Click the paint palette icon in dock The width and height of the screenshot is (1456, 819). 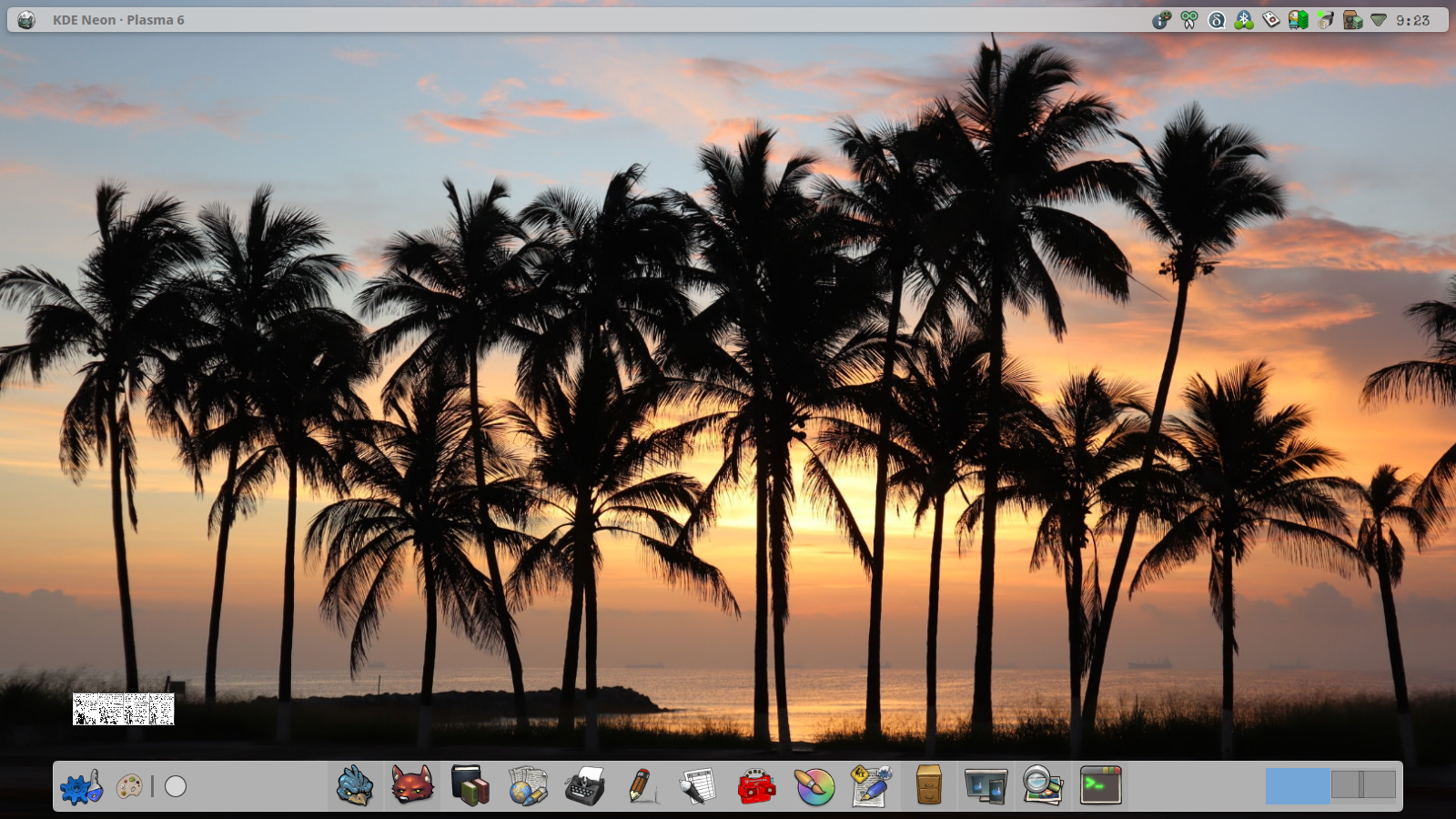click(x=129, y=786)
